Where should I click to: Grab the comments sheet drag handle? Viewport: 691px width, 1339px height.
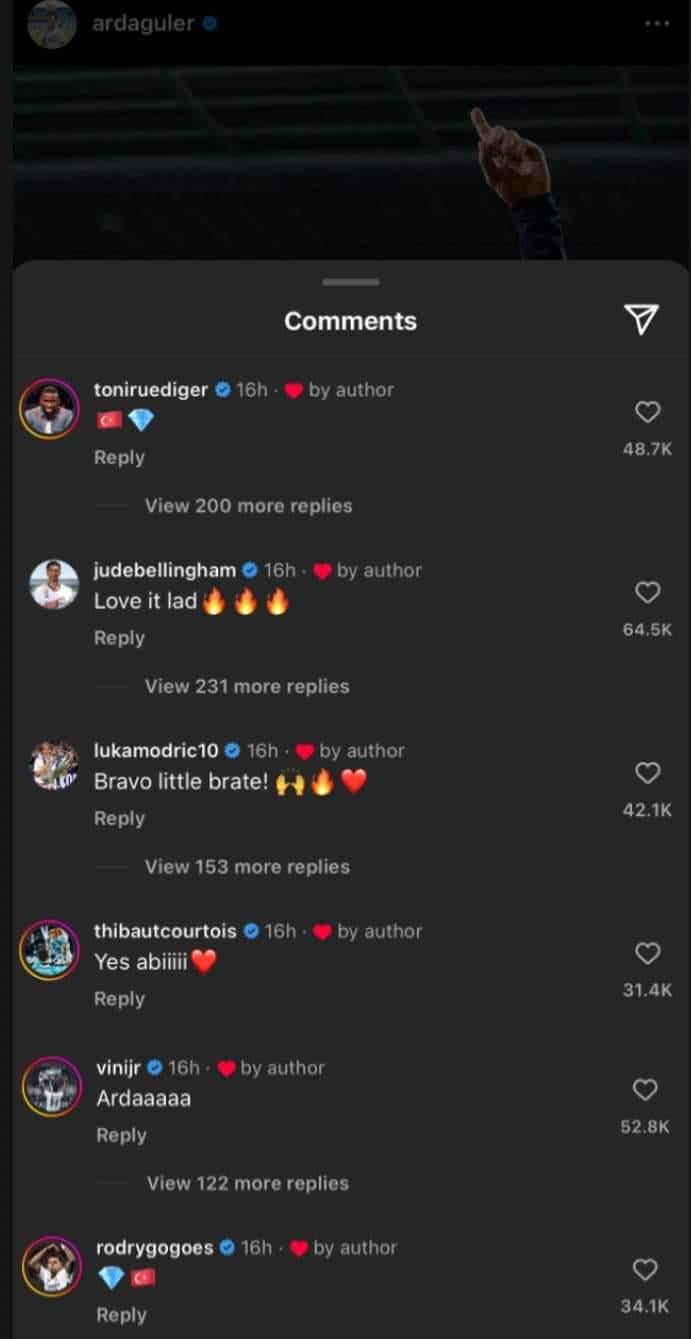pyautogui.click(x=351, y=282)
